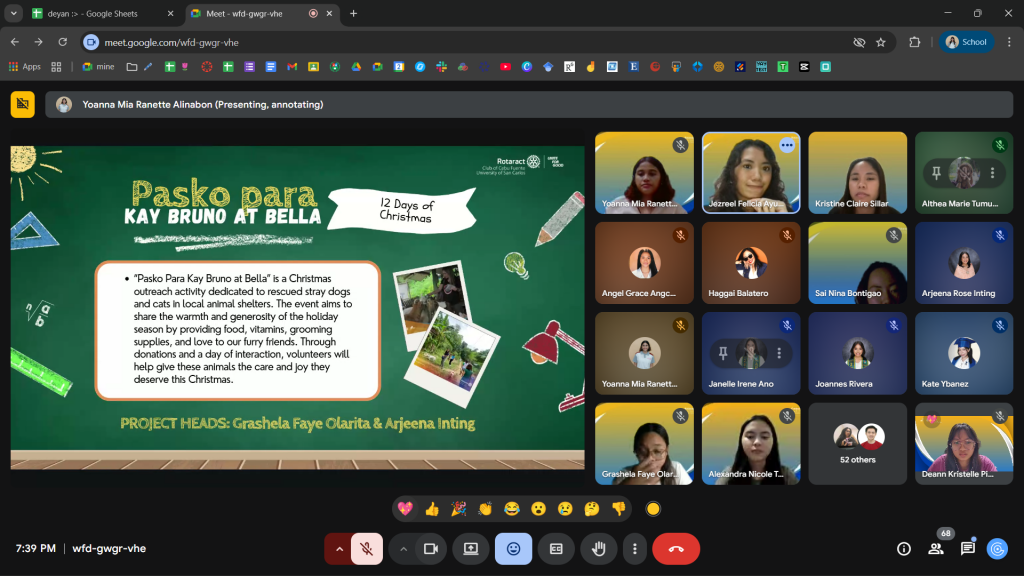Switch to the Google Sheets tab
This screenshot has width=1024, height=576.
pyautogui.click(x=95, y=14)
